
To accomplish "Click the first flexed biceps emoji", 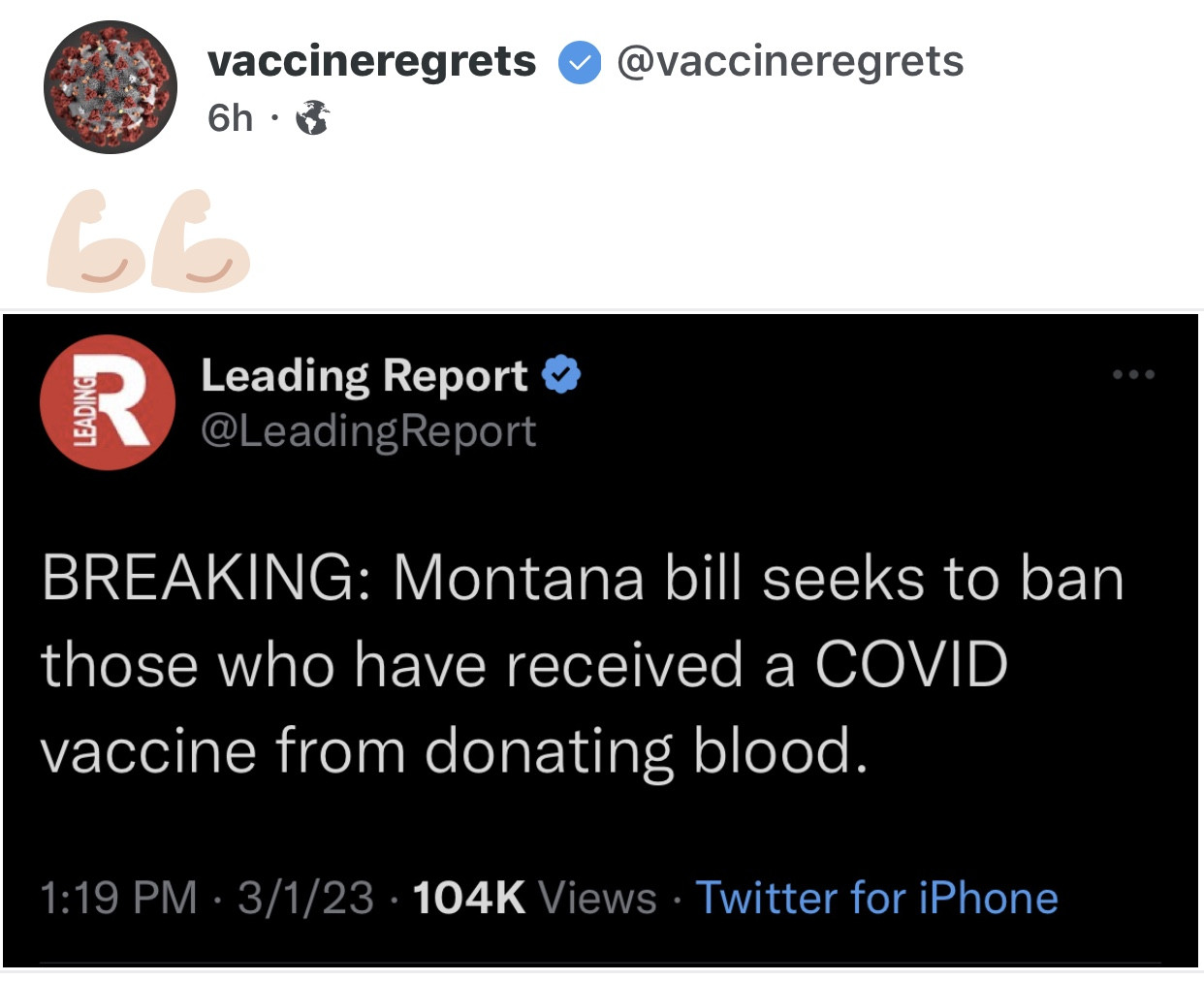I will point(95,241).
